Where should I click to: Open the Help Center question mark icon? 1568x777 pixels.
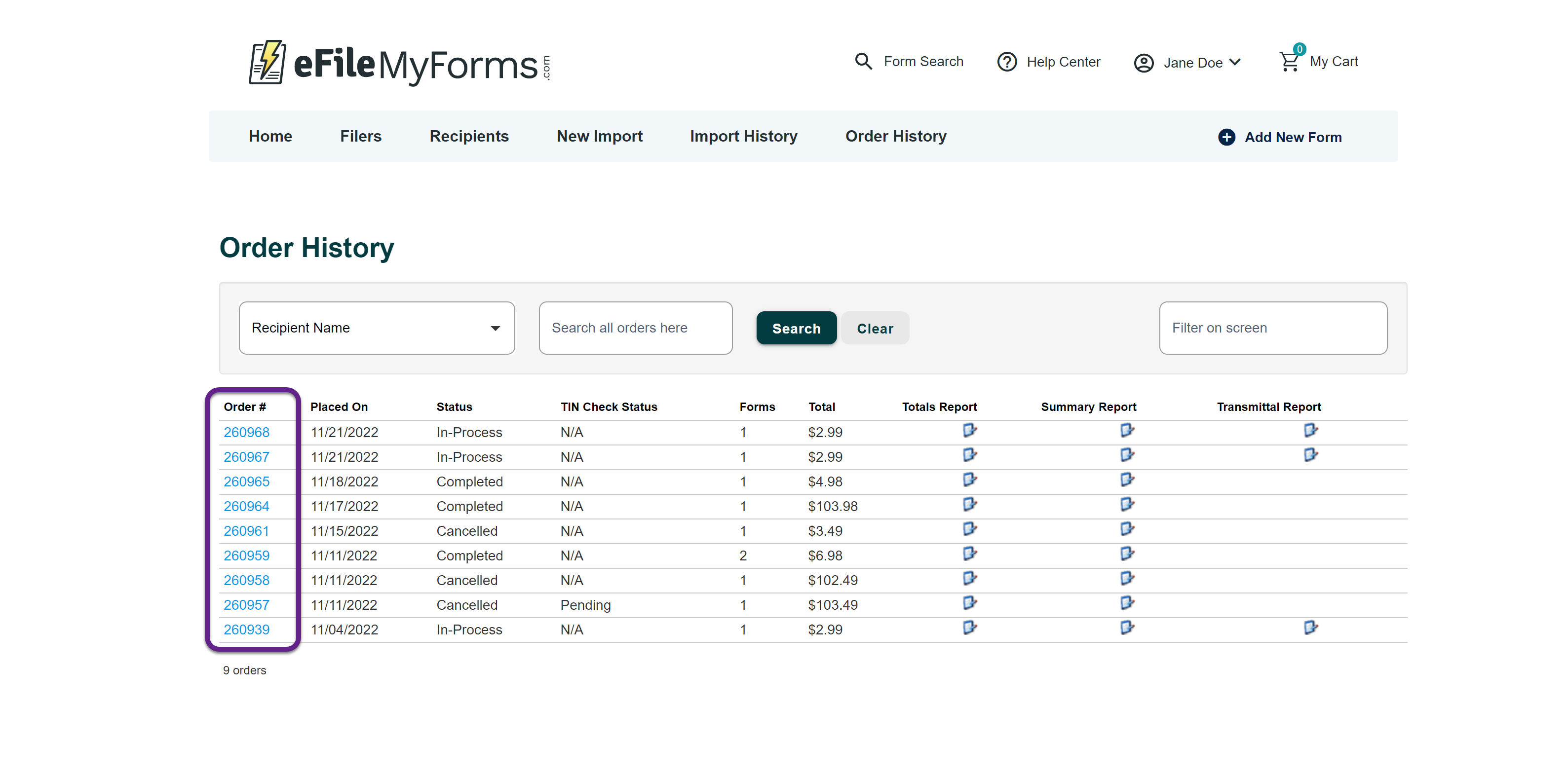[1006, 62]
